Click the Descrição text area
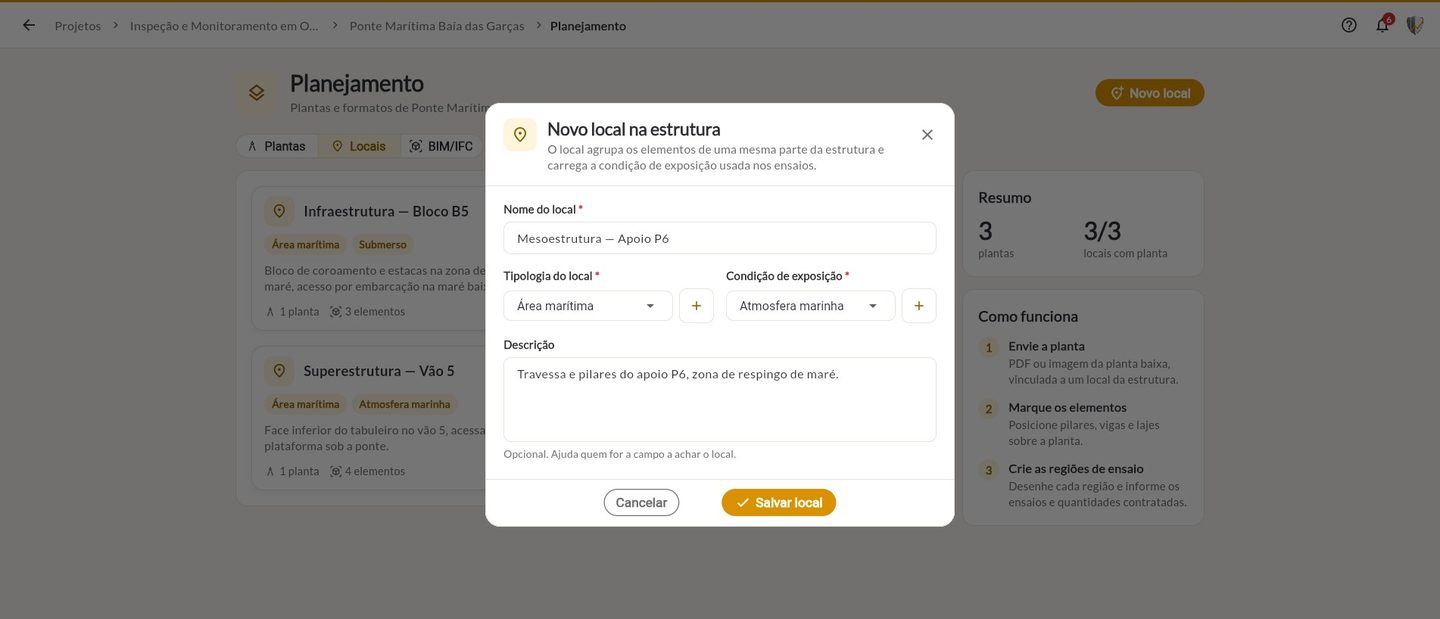The height and width of the screenshot is (619, 1440). coord(720,399)
